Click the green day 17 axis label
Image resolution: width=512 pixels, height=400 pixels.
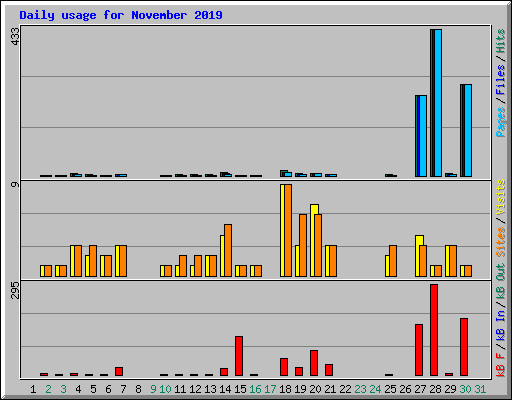tap(270, 389)
